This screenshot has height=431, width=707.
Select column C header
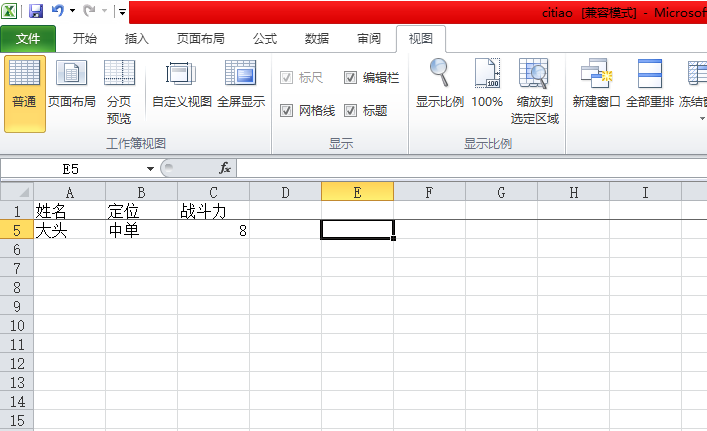tap(214, 192)
